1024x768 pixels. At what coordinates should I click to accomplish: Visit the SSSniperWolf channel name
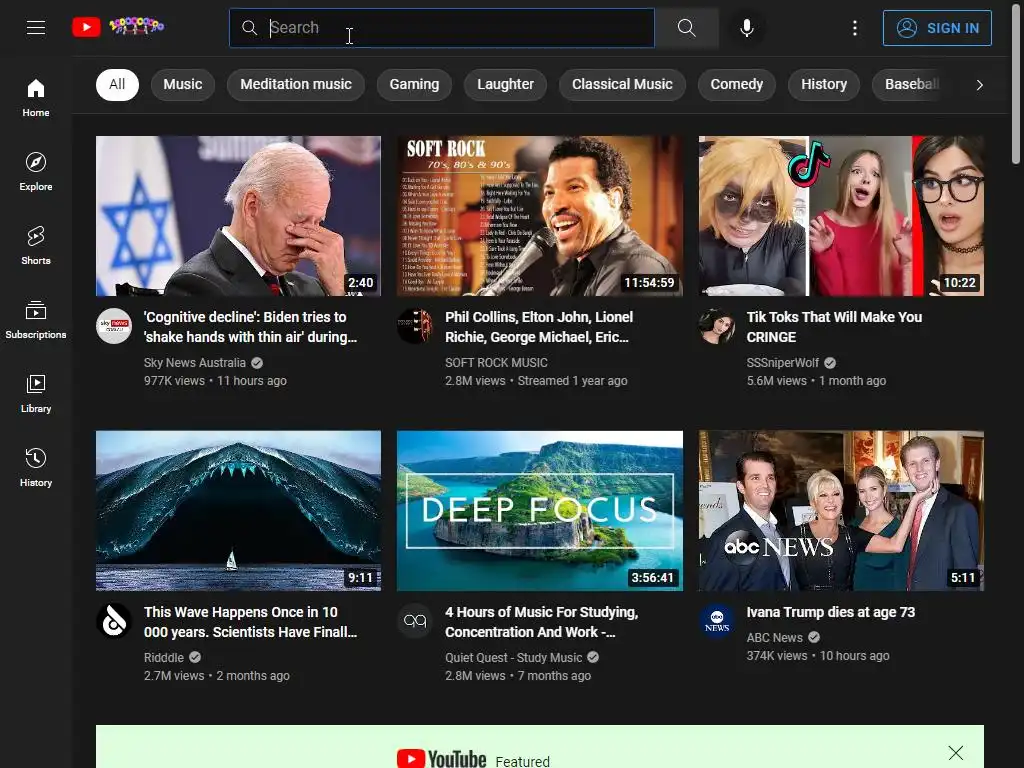(782, 362)
